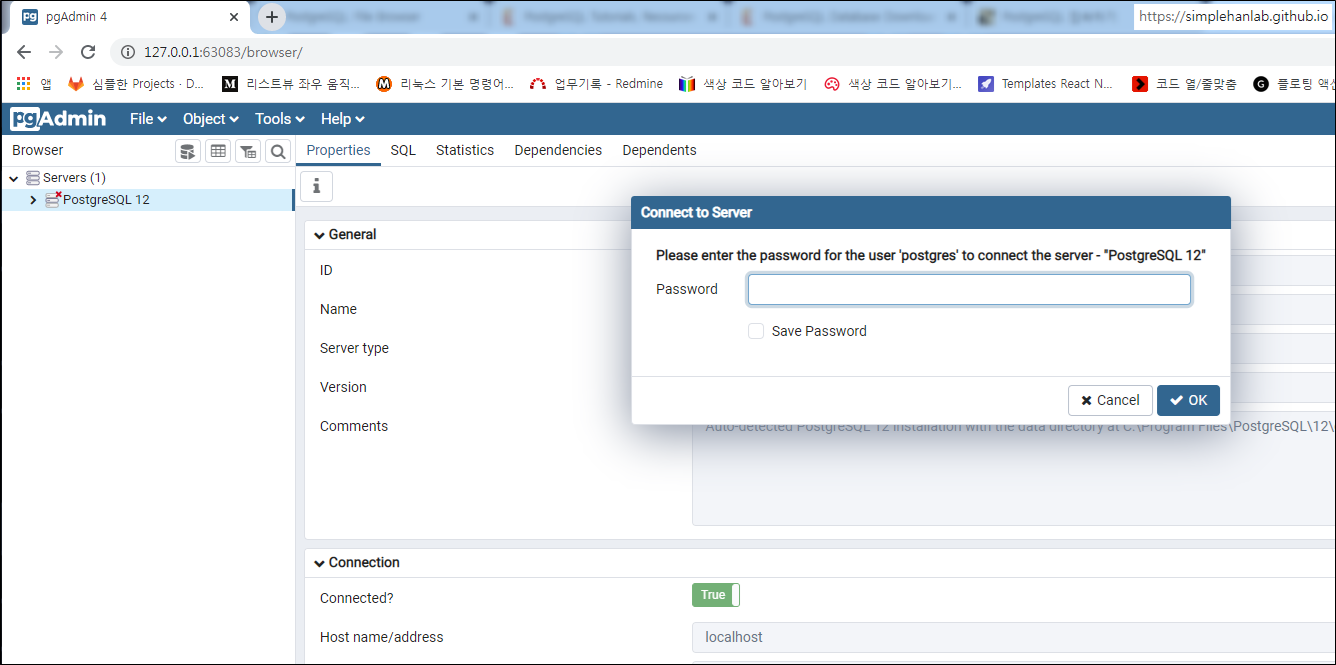Click the pgAdmin logo
Viewport: 1336px width, 665px height.
pos(58,119)
